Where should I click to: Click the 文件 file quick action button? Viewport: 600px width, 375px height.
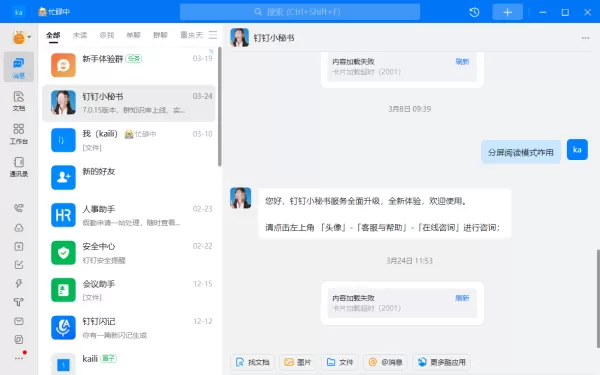pos(340,362)
